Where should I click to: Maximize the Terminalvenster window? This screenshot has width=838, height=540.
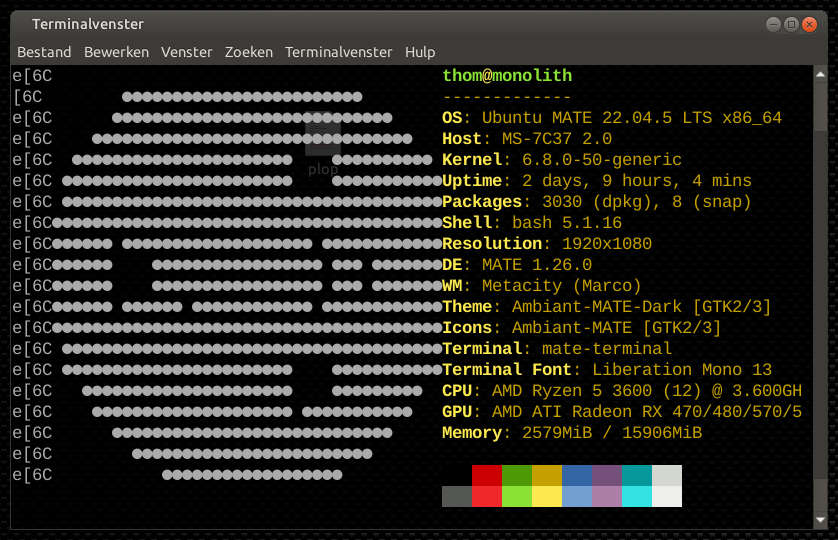click(x=791, y=24)
